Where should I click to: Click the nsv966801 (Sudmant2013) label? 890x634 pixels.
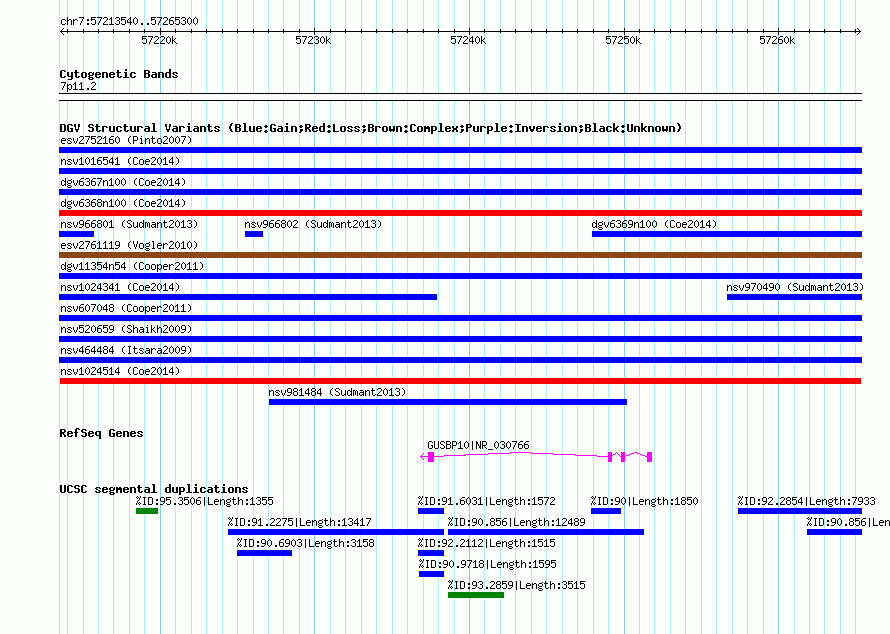(129, 224)
